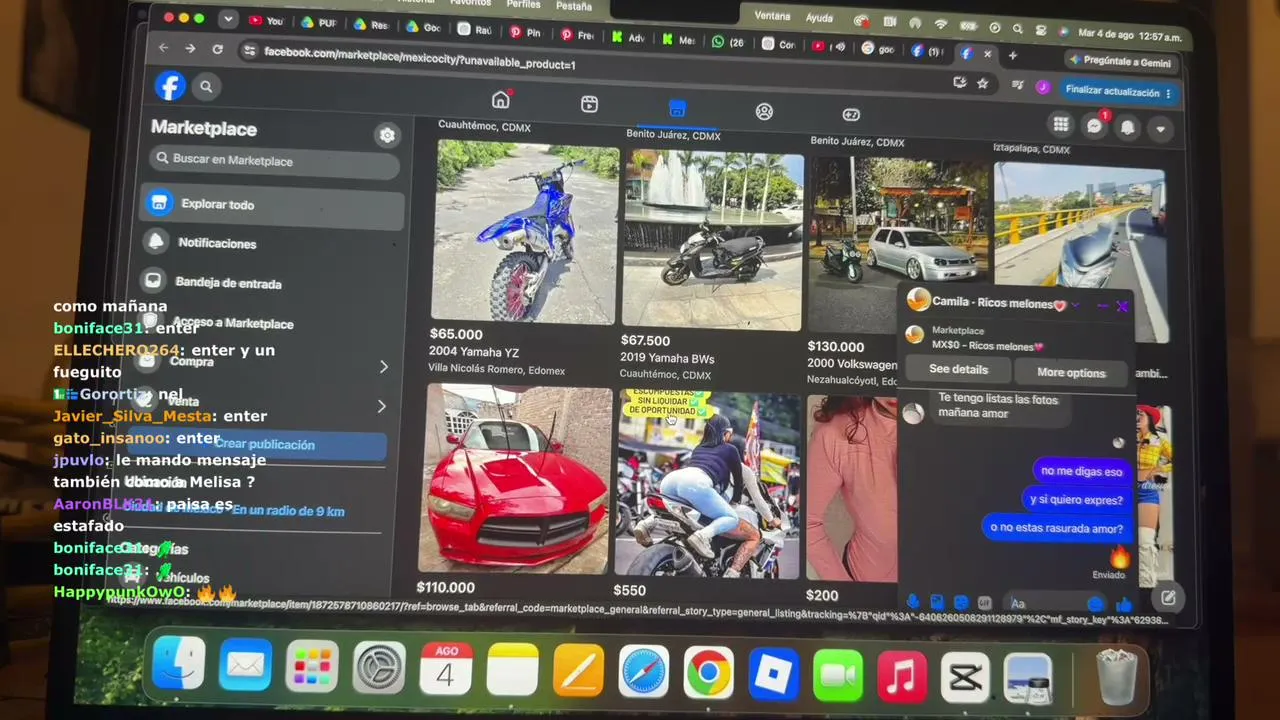Open FaceTime from the Dock

(837, 675)
